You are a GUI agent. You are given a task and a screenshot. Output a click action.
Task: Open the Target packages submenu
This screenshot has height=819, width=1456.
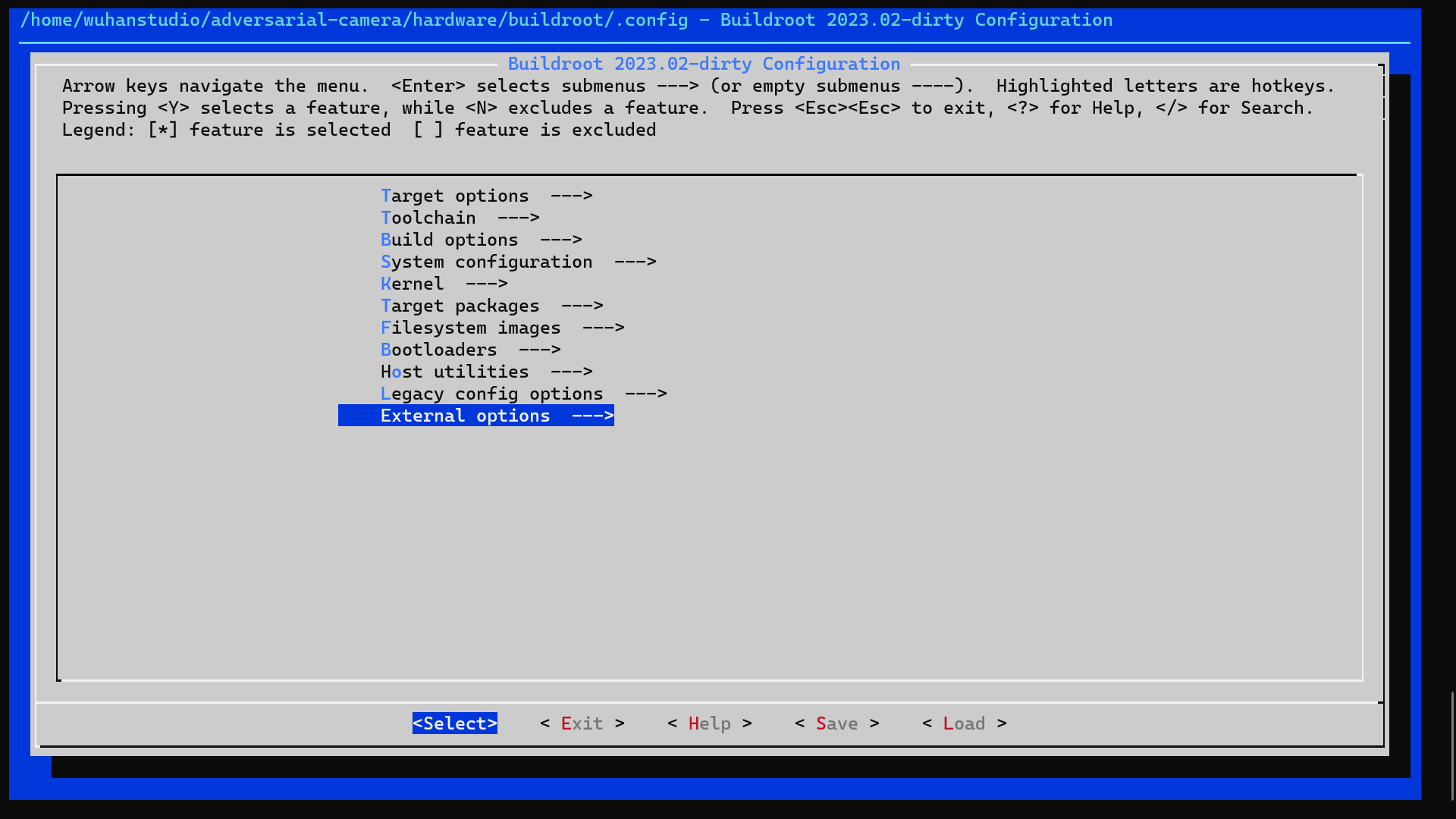coord(460,306)
